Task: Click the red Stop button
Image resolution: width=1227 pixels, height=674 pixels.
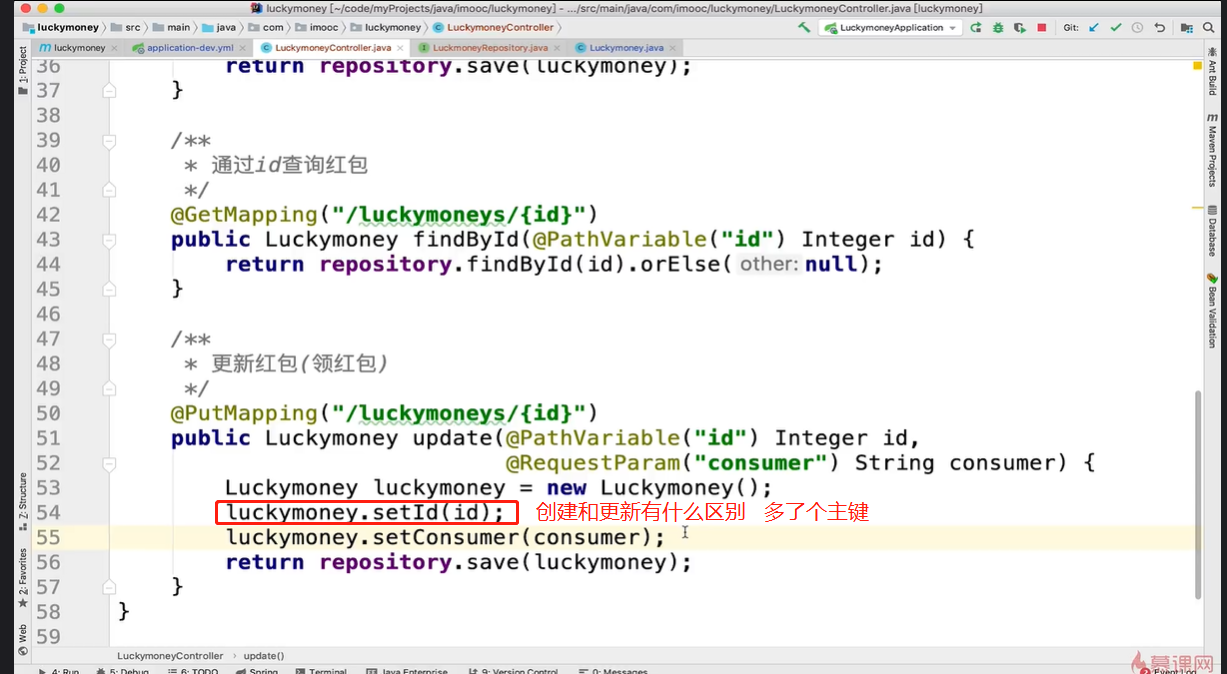Action: pyautogui.click(x=1042, y=28)
